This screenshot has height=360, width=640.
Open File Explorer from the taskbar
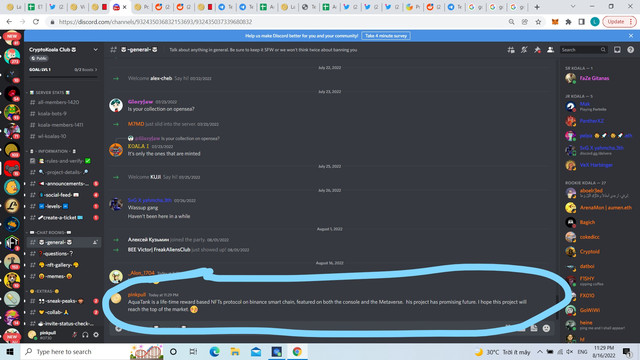[x=235, y=351]
